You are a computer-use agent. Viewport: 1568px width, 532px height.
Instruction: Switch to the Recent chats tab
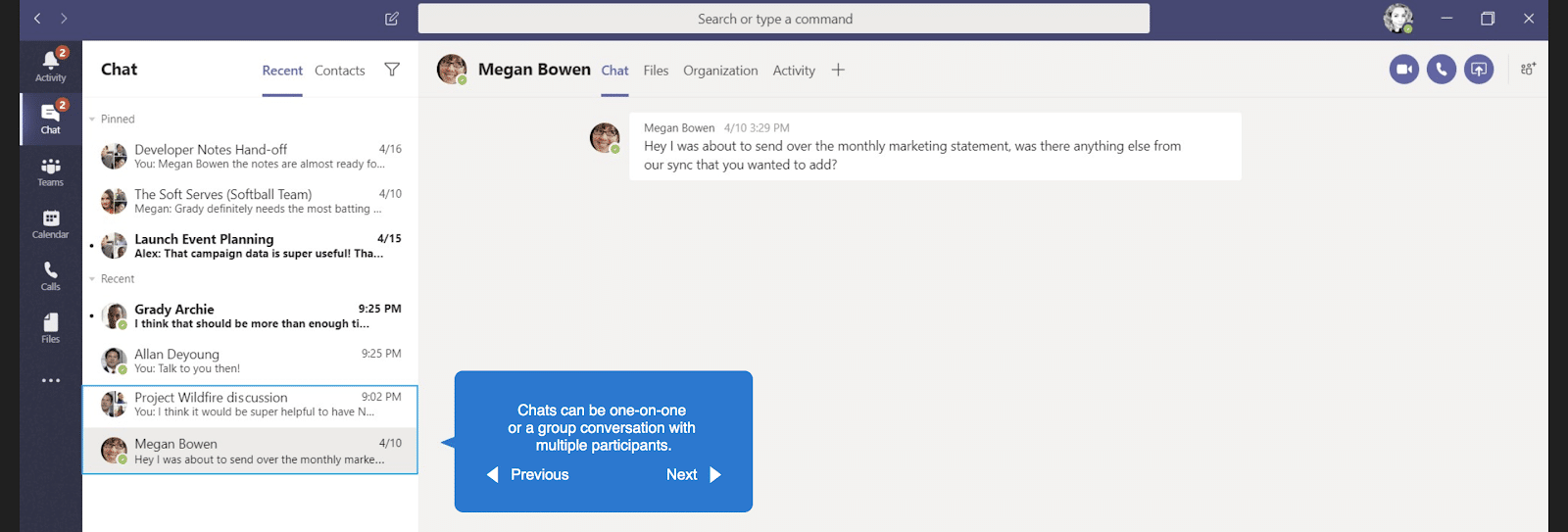[282, 71]
